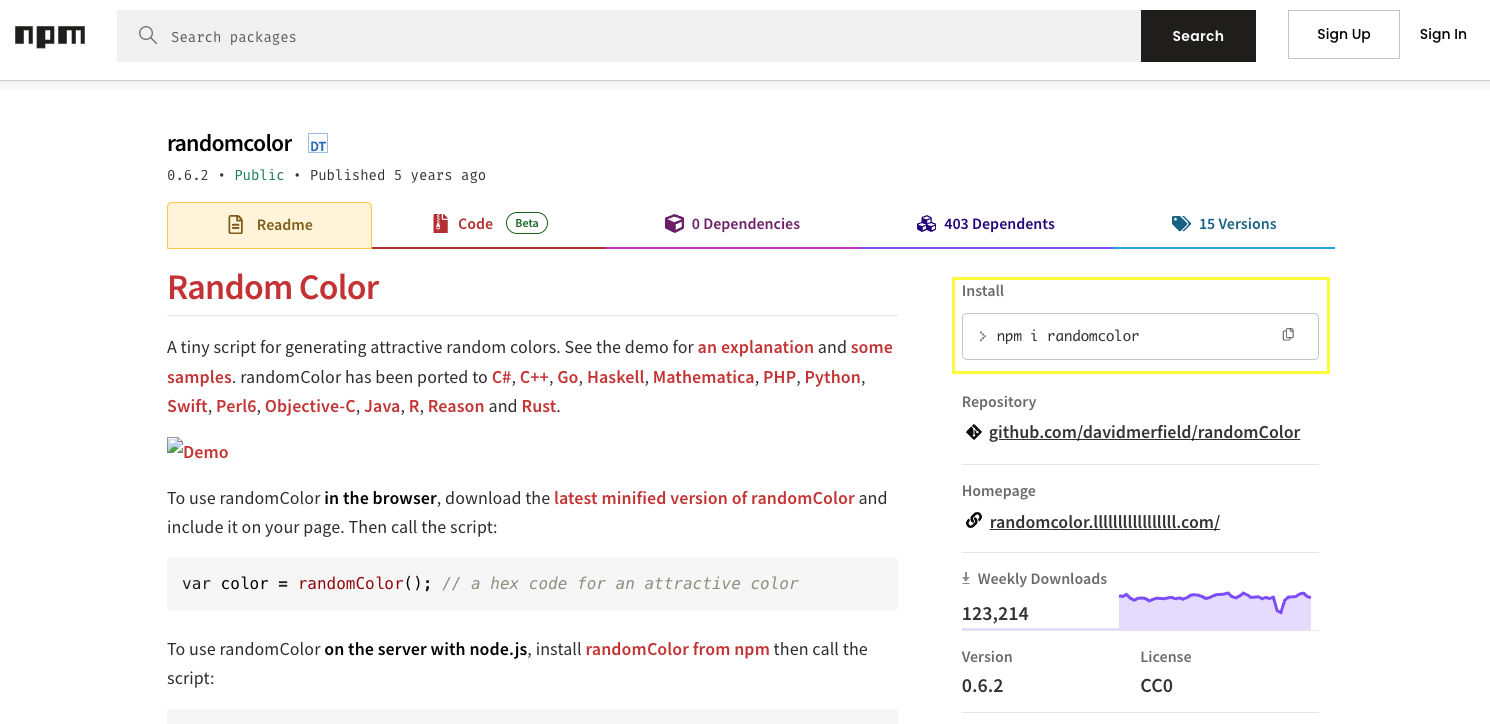Open the C++ port link
Viewport: 1490px width, 724px height.
pos(534,377)
